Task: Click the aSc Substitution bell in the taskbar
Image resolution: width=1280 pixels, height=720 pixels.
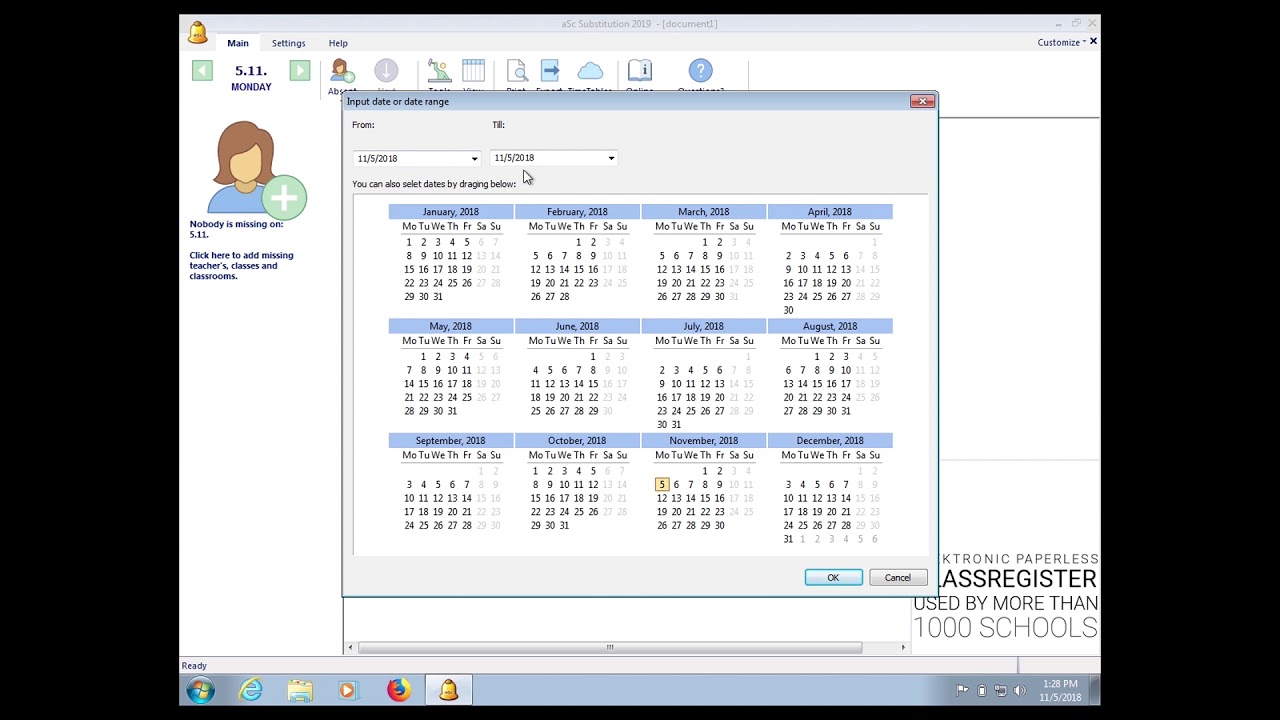Action: click(448, 690)
